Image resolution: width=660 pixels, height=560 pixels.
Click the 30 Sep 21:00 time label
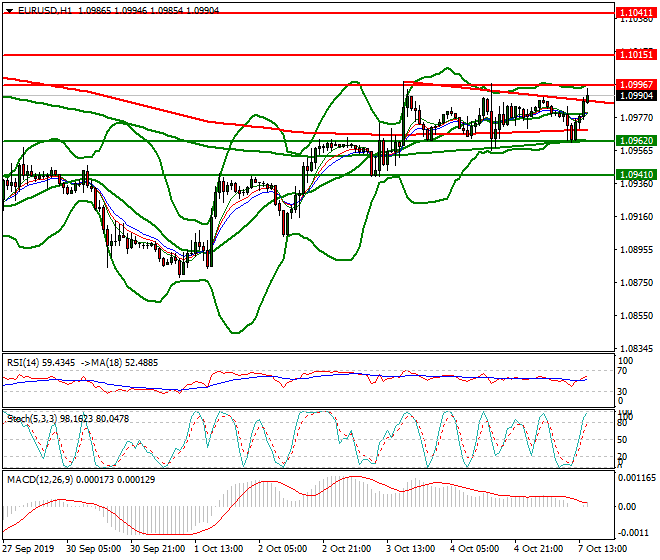(157, 549)
